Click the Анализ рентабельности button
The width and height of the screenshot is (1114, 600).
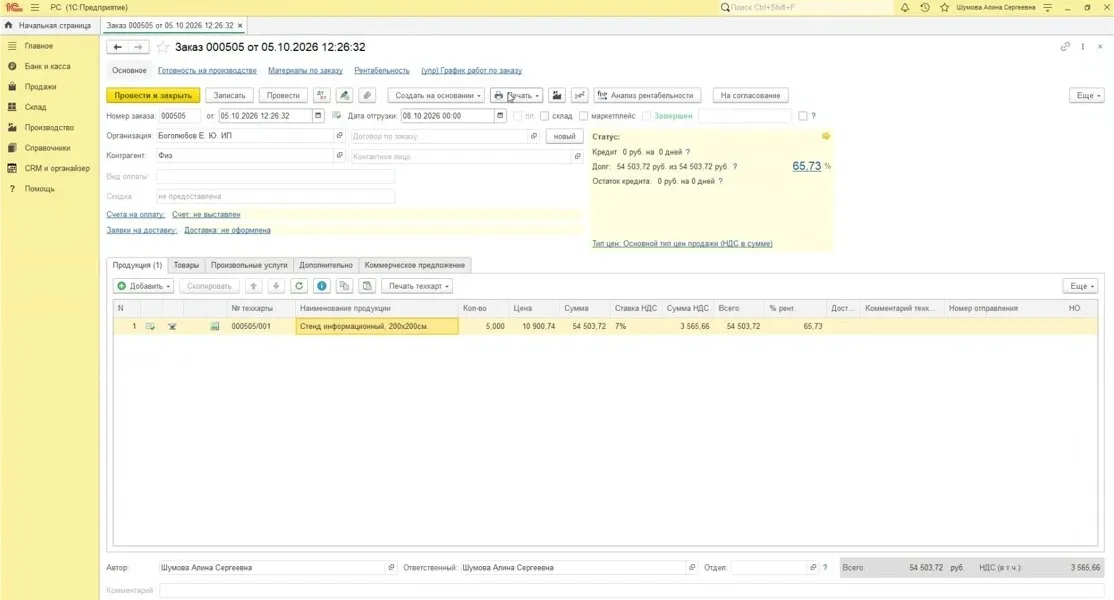click(647, 95)
